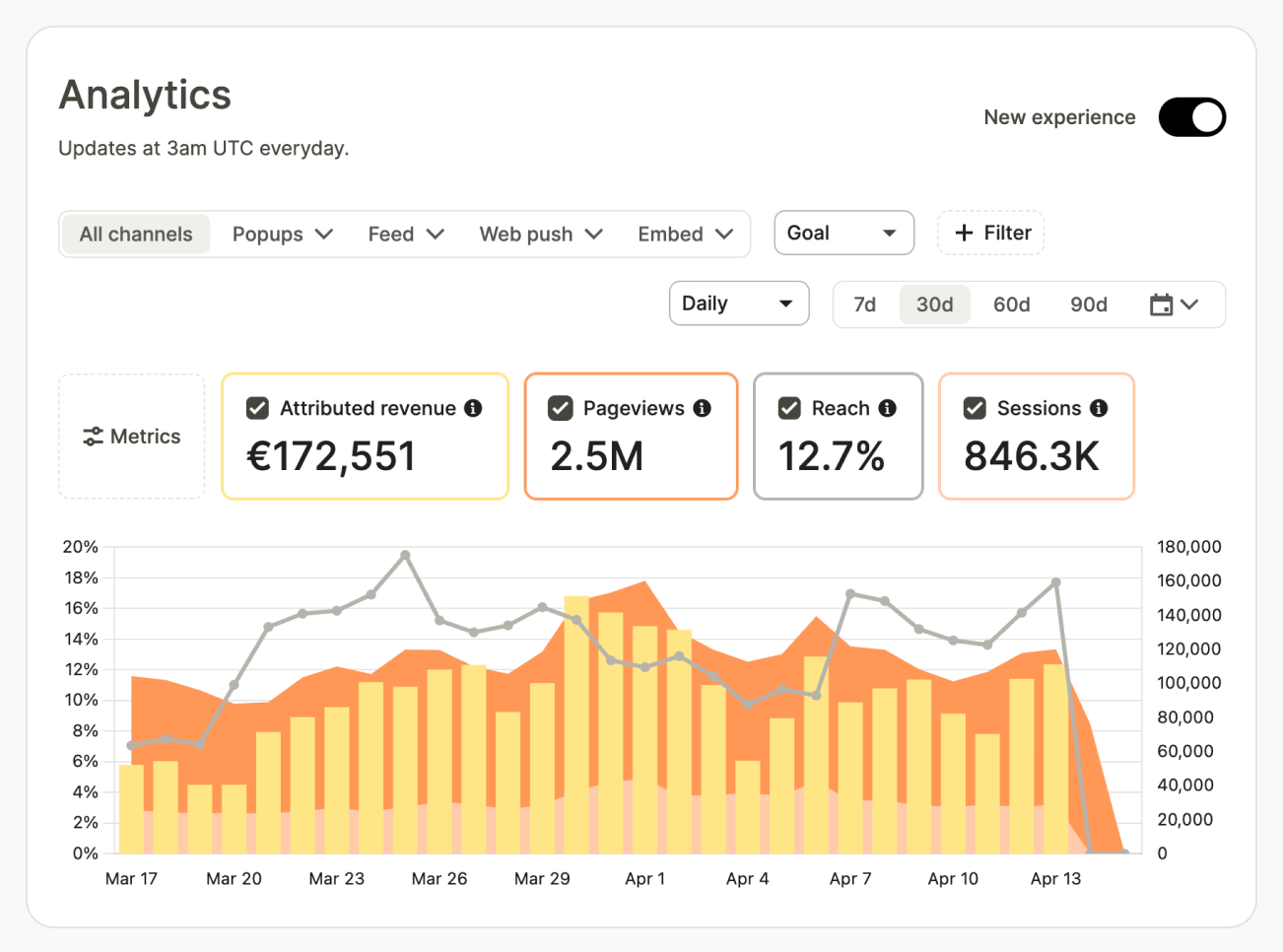
Task: Click the Metrics sliders icon
Action: (93, 437)
